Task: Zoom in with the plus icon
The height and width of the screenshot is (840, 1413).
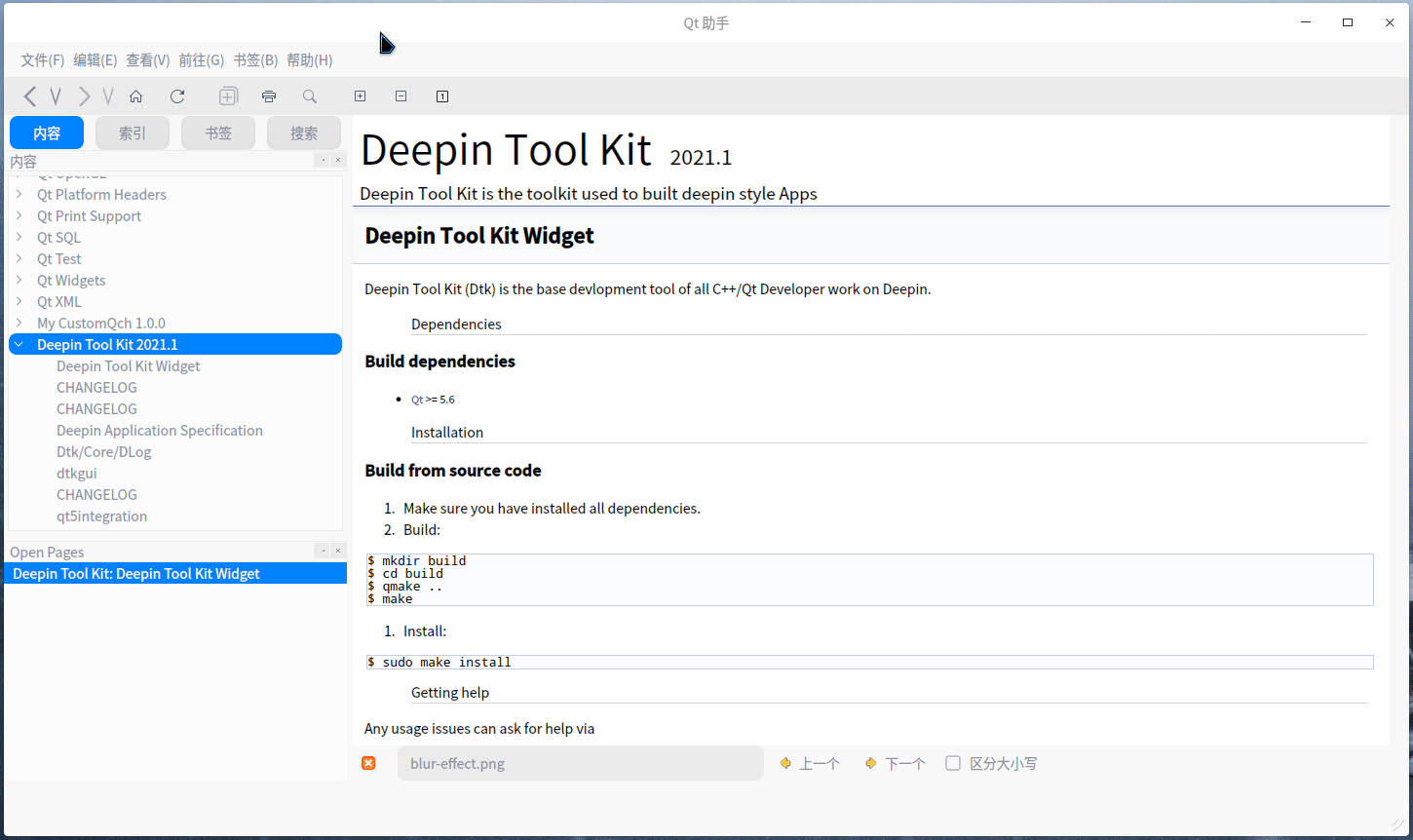Action: pos(360,96)
